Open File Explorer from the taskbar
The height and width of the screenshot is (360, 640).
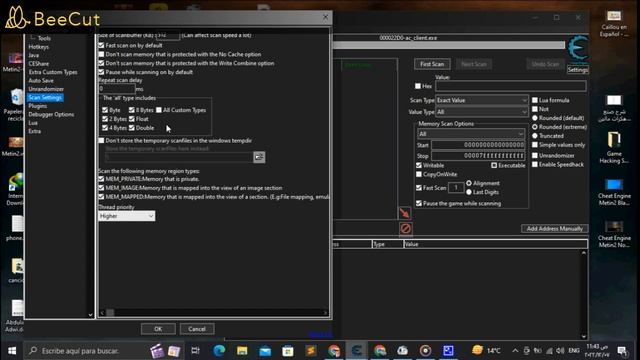242,351
